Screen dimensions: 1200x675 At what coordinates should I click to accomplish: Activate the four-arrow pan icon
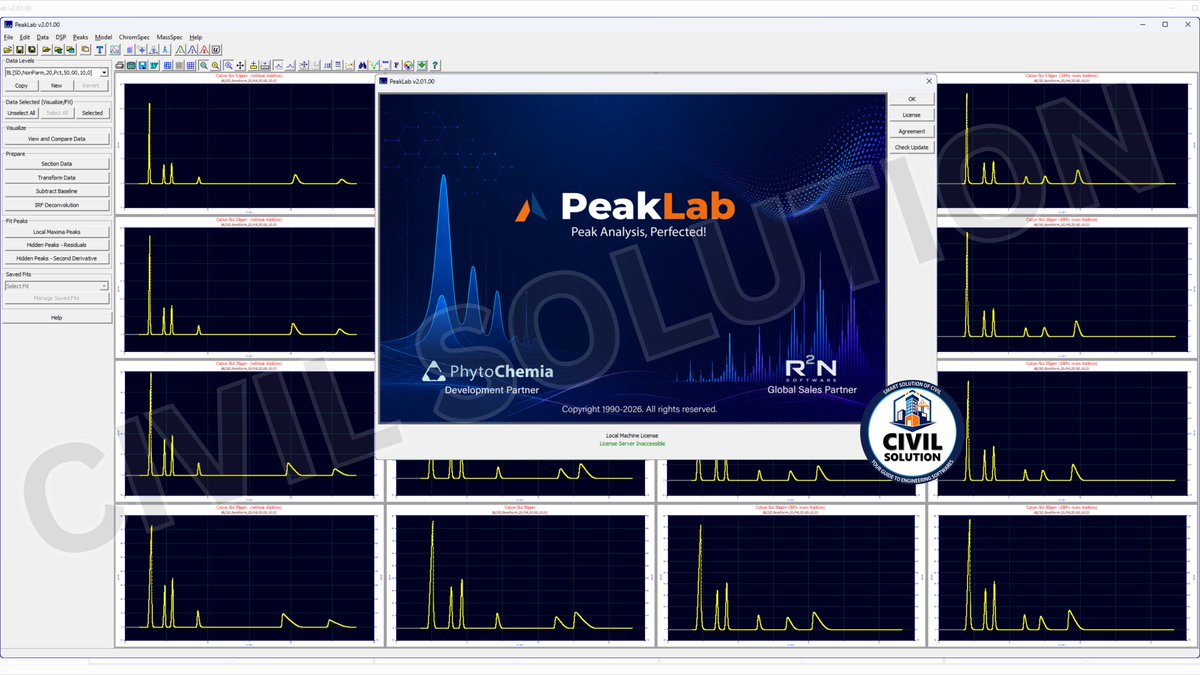pyautogui.click(x=240, y=66)
